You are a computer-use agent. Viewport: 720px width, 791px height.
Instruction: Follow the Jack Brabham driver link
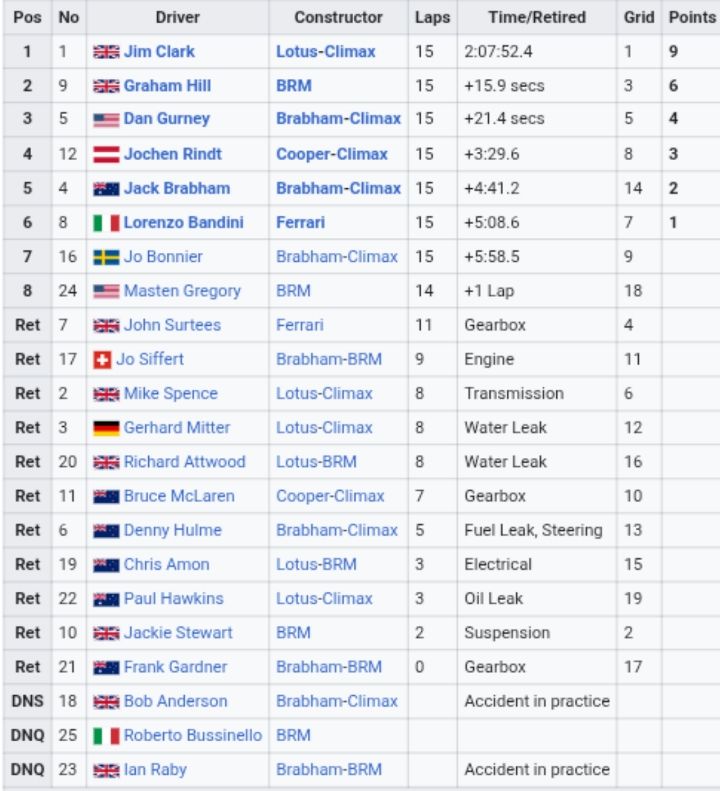click(x=177, y=188)
